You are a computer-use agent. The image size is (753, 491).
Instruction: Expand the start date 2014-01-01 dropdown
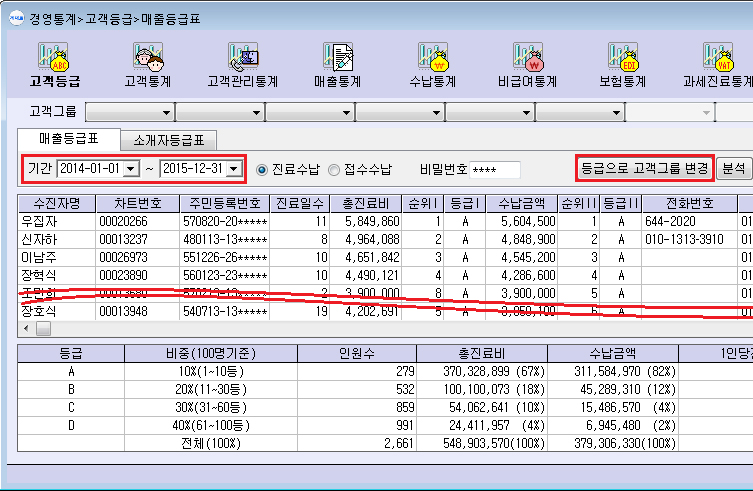[131, 170]
